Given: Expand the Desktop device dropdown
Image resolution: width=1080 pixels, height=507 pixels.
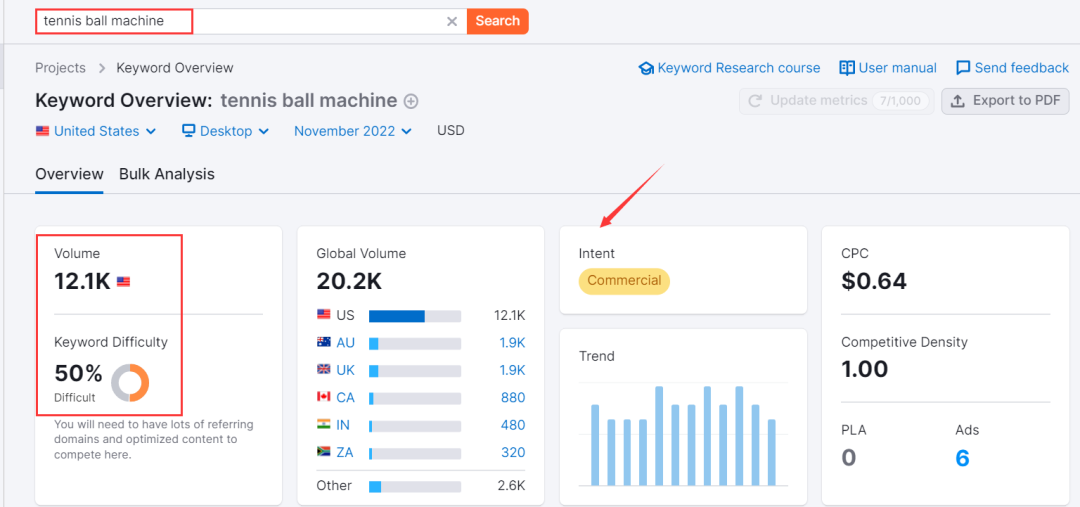Looking at the screenshot, I should [x=225, y=131].
